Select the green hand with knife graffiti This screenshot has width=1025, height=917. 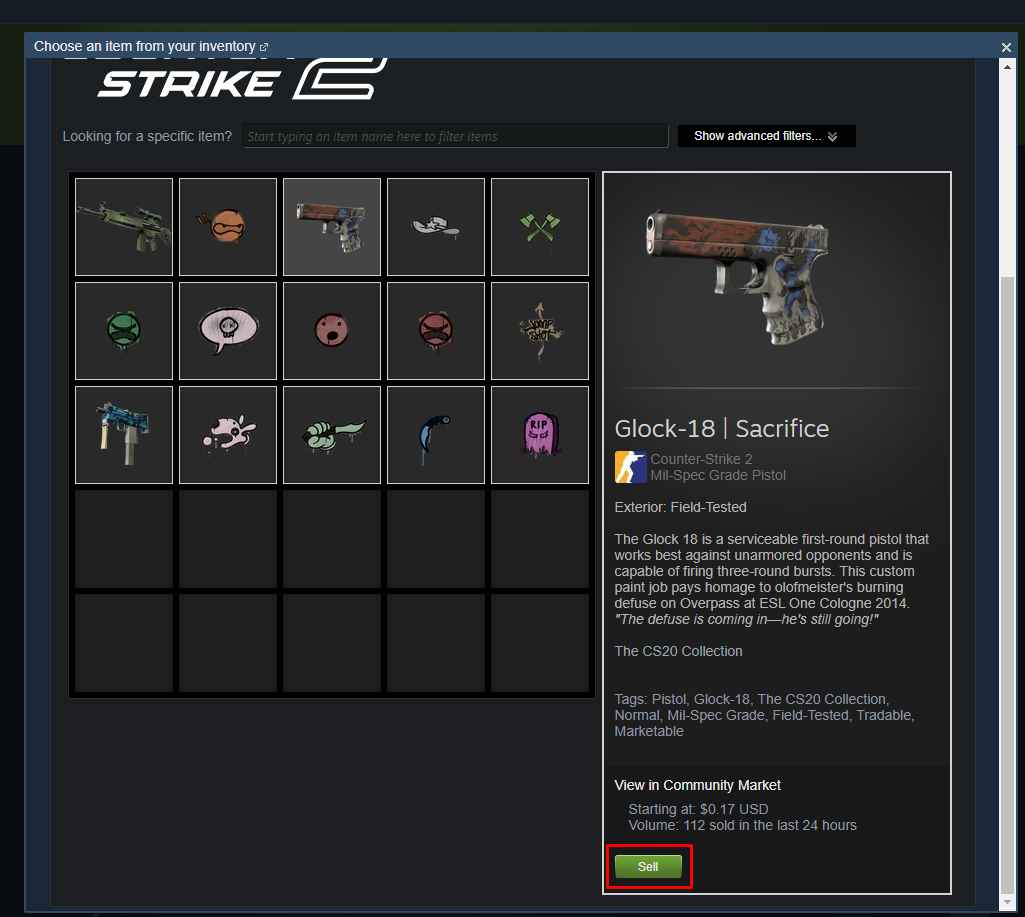tap(331, 435)
